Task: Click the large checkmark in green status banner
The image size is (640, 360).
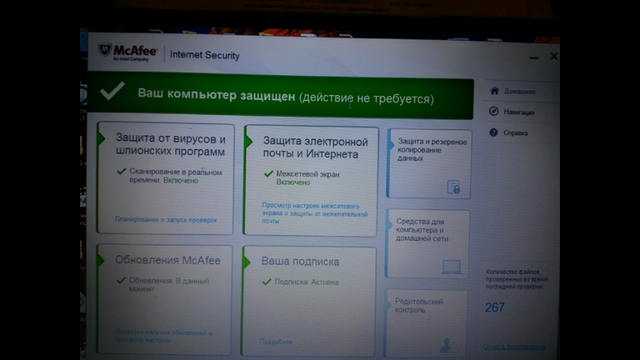Action: point(112,91)
